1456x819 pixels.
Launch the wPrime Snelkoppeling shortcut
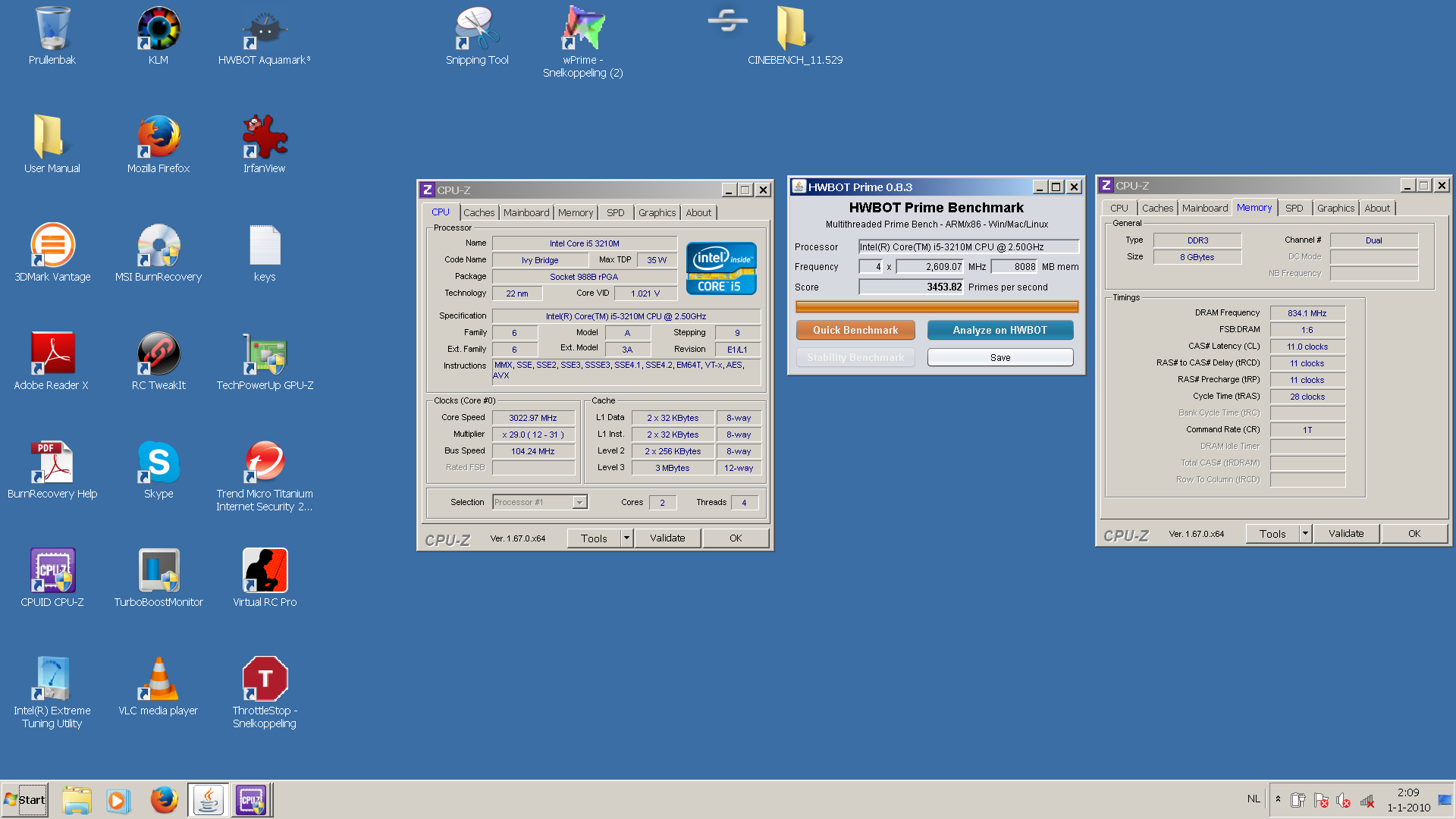tap(583, 42)
